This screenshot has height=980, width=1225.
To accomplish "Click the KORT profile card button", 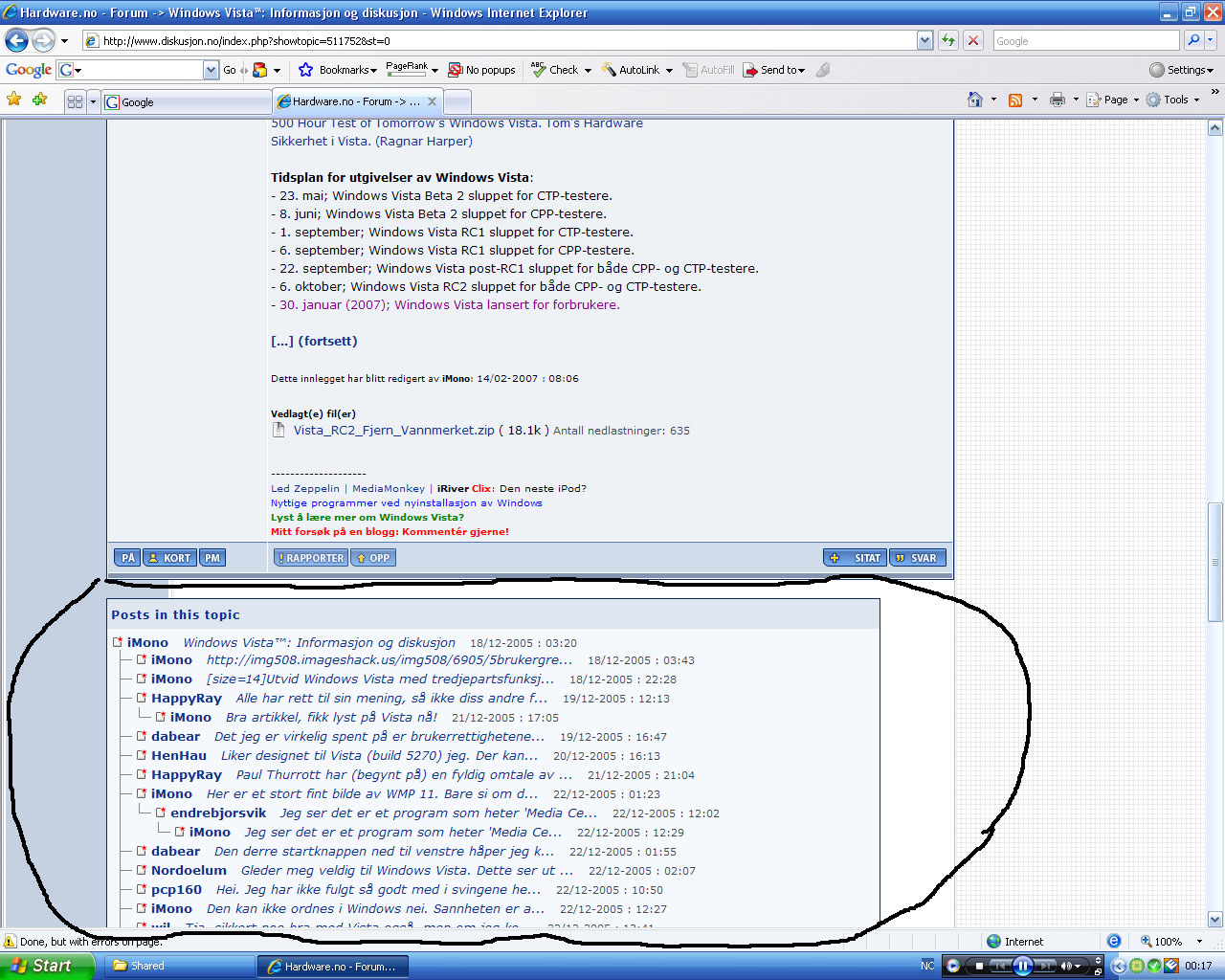I will tap(169, 558).
